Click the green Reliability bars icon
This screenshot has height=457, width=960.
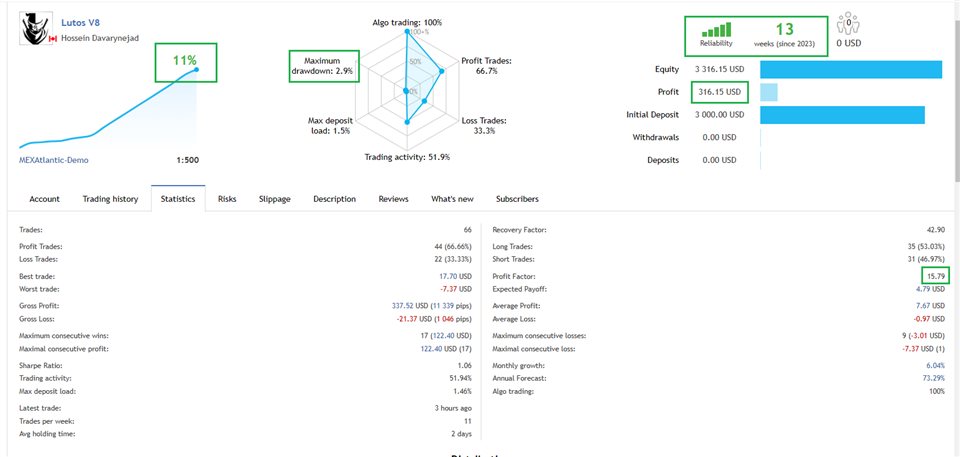pyautogui.click(x=716, y=30)
